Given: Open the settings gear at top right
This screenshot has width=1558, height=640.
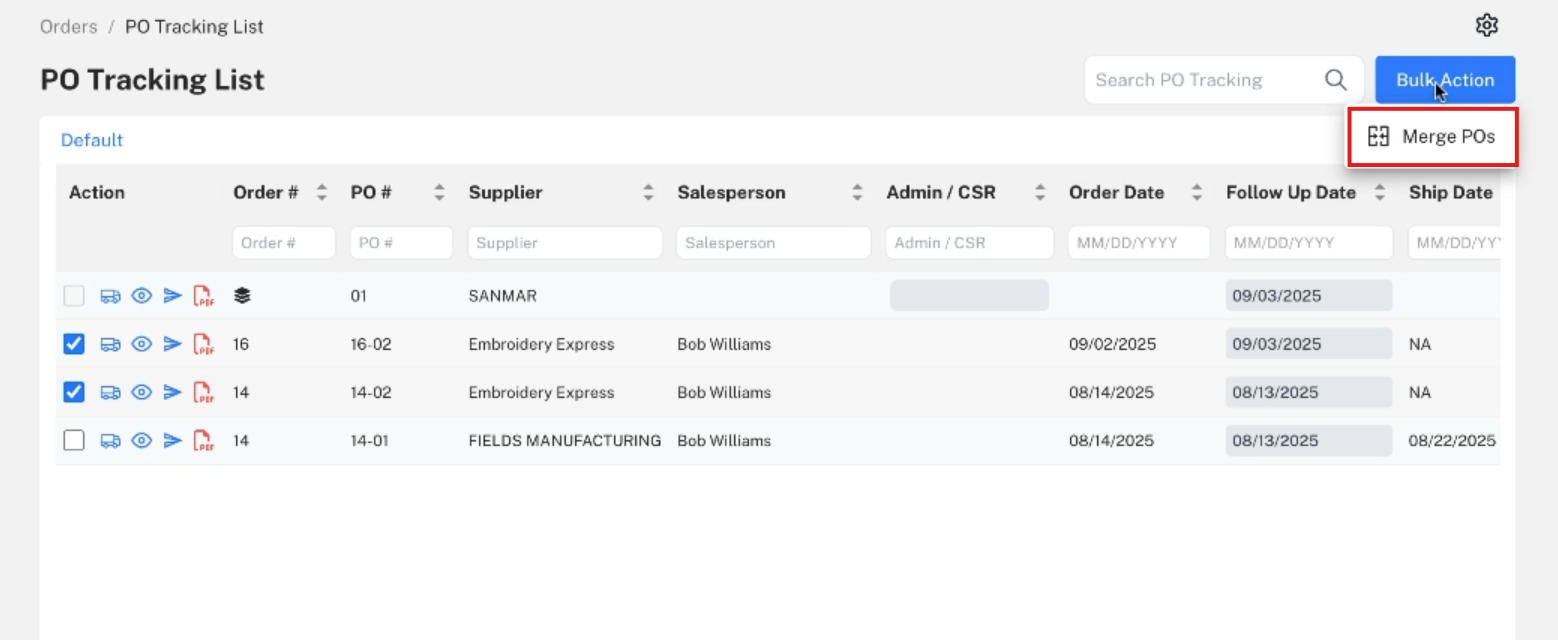Looking at the screenshot, I should pos(1487,24).
